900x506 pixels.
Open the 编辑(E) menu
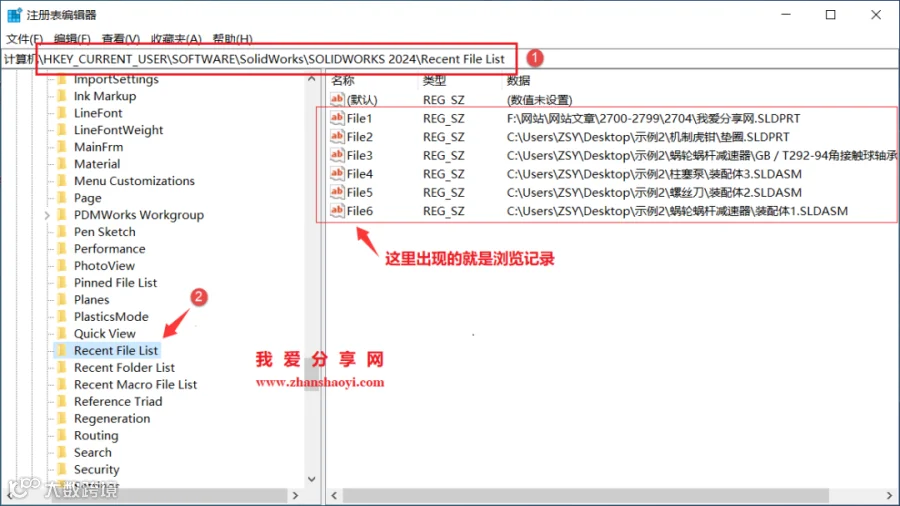coord(72,38)
